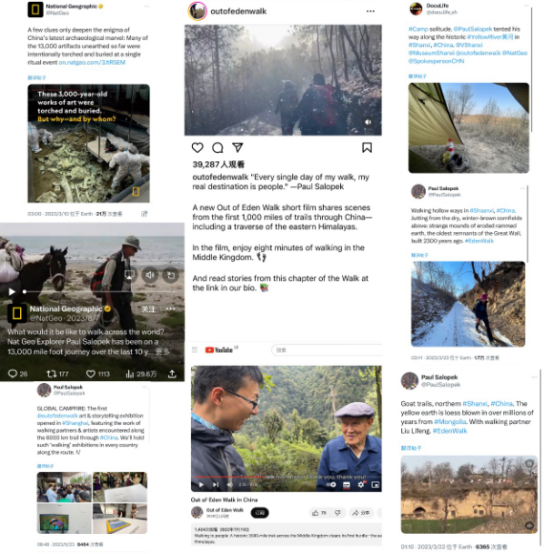554x554 pixels.
Task: Toggle sound on the NatGeo beach video
Action: 150,275
